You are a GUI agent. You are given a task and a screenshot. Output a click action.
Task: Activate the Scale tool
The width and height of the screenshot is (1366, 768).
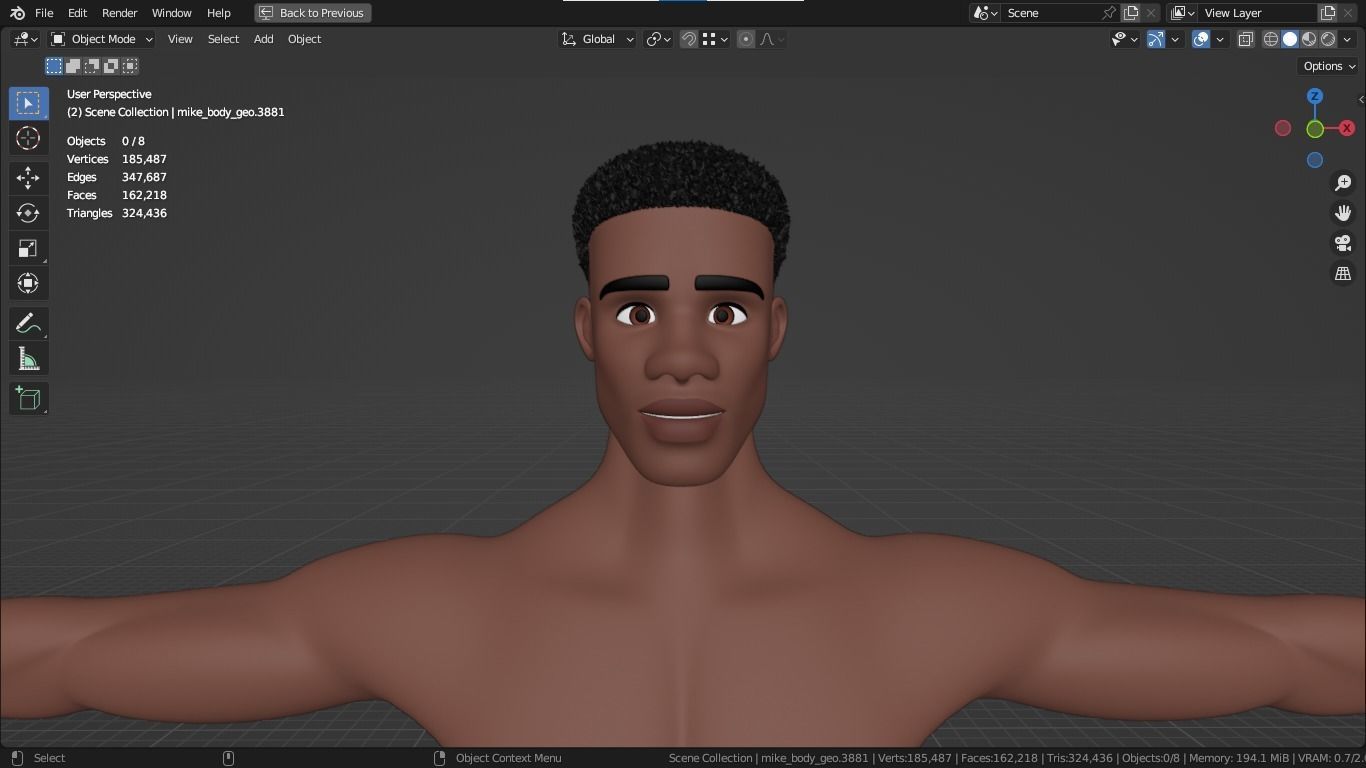(28, 248)
